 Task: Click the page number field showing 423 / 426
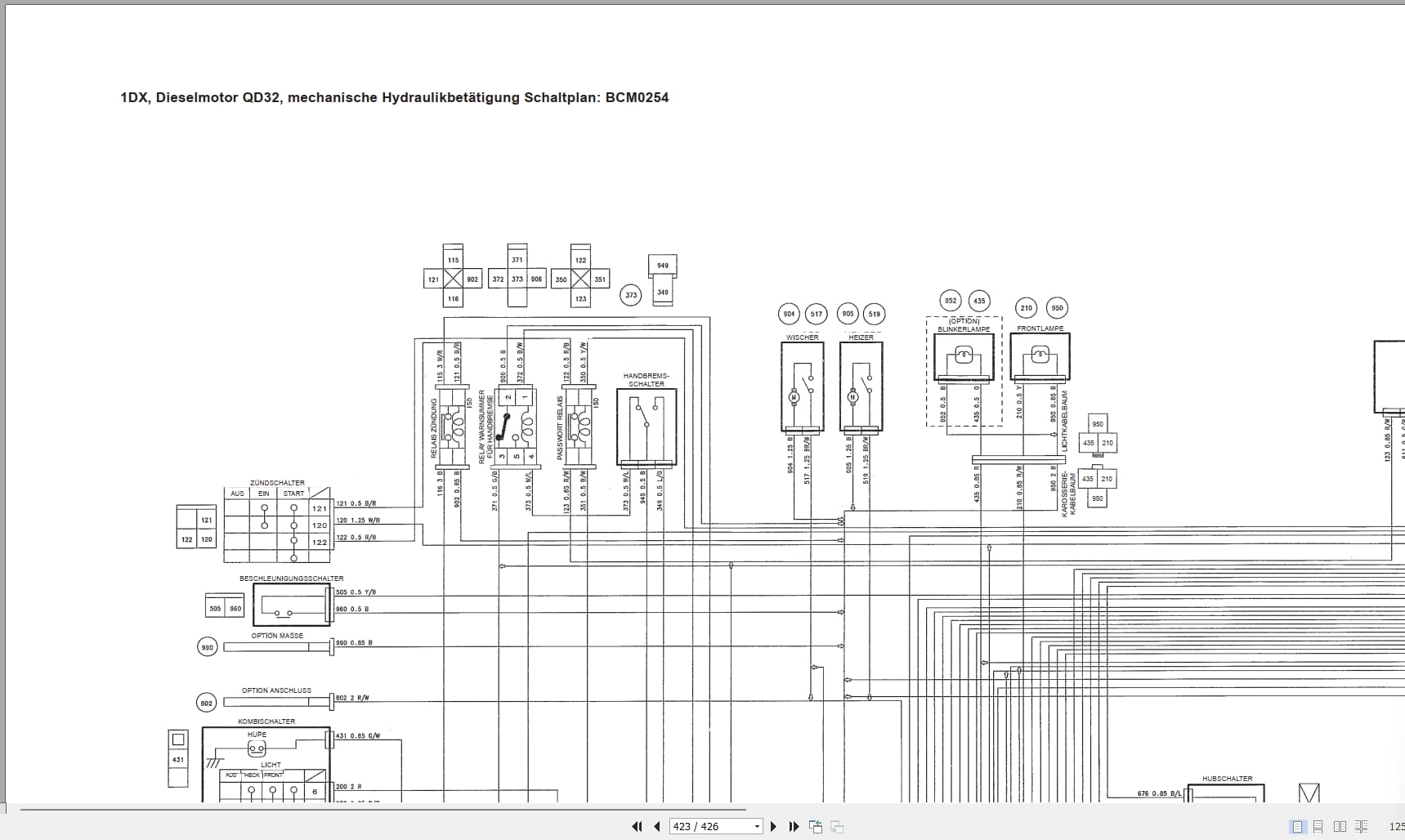point(703,826)
